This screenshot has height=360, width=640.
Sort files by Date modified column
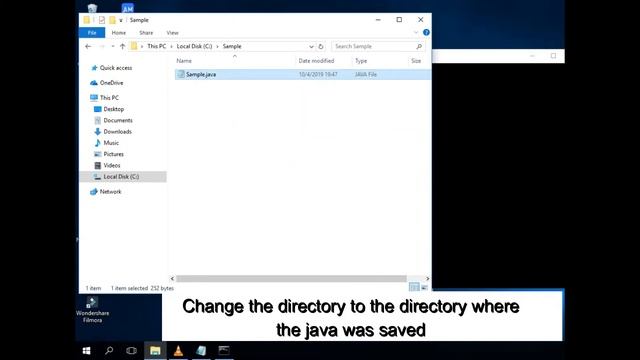(x=316, y=61)
